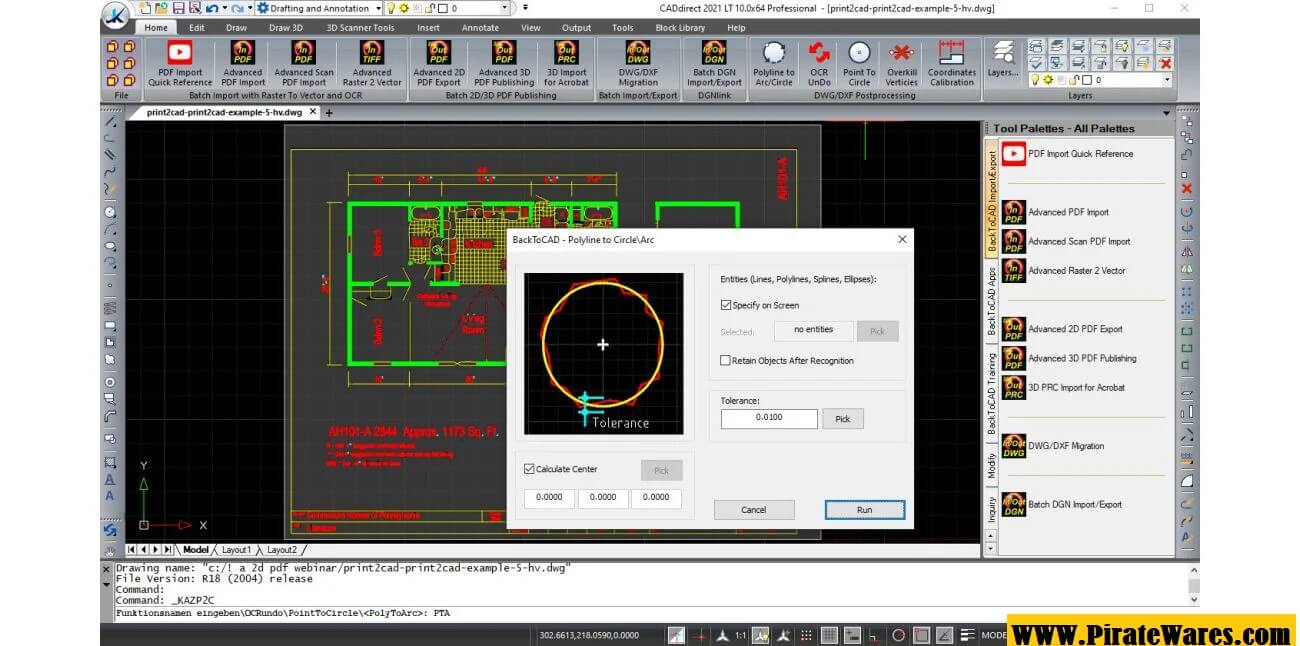Click new drawing tab plus button
This screenshot has width=1300, height=646.
click(x=330, y=113)
